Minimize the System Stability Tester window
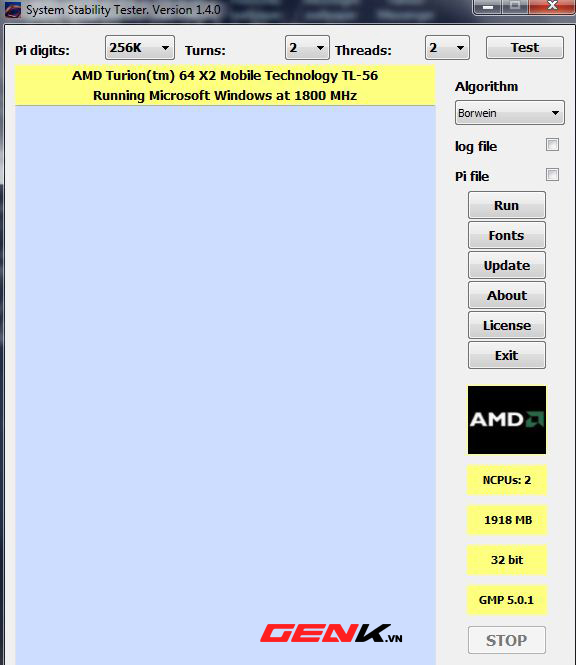 point(488,7)
